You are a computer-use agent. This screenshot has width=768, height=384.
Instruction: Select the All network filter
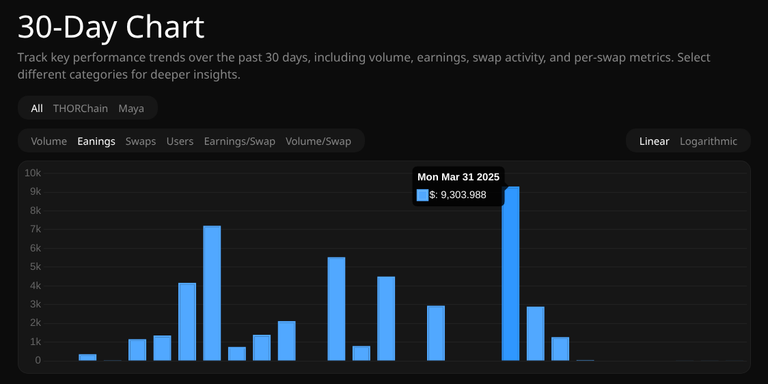37,108
